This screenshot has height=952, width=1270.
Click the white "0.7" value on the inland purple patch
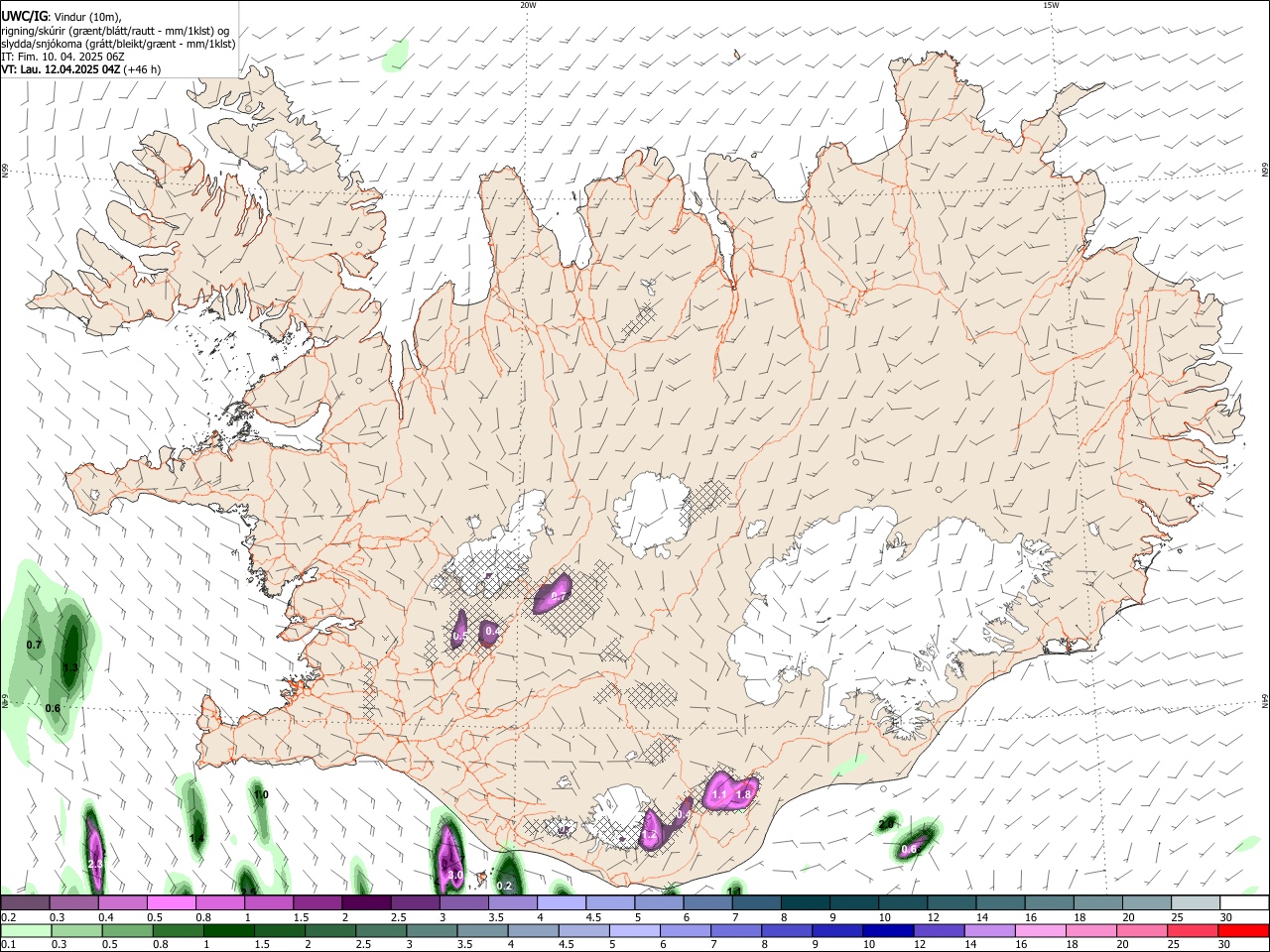click(x=558, y=596)
